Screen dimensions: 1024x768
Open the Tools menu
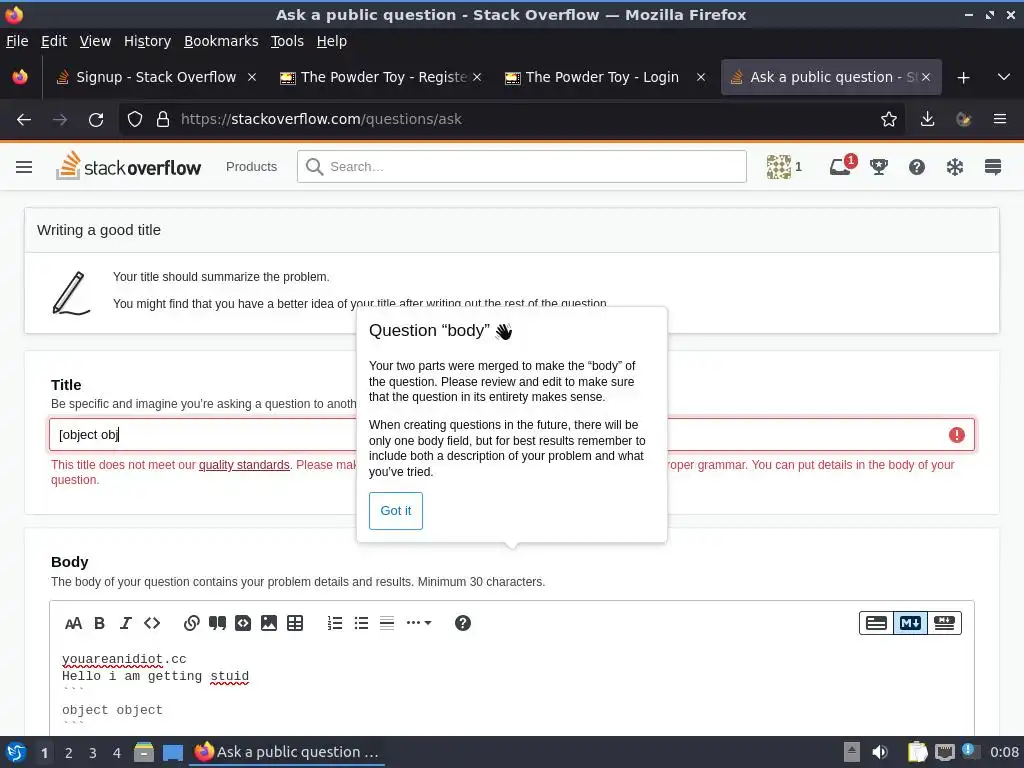(287, 41)
